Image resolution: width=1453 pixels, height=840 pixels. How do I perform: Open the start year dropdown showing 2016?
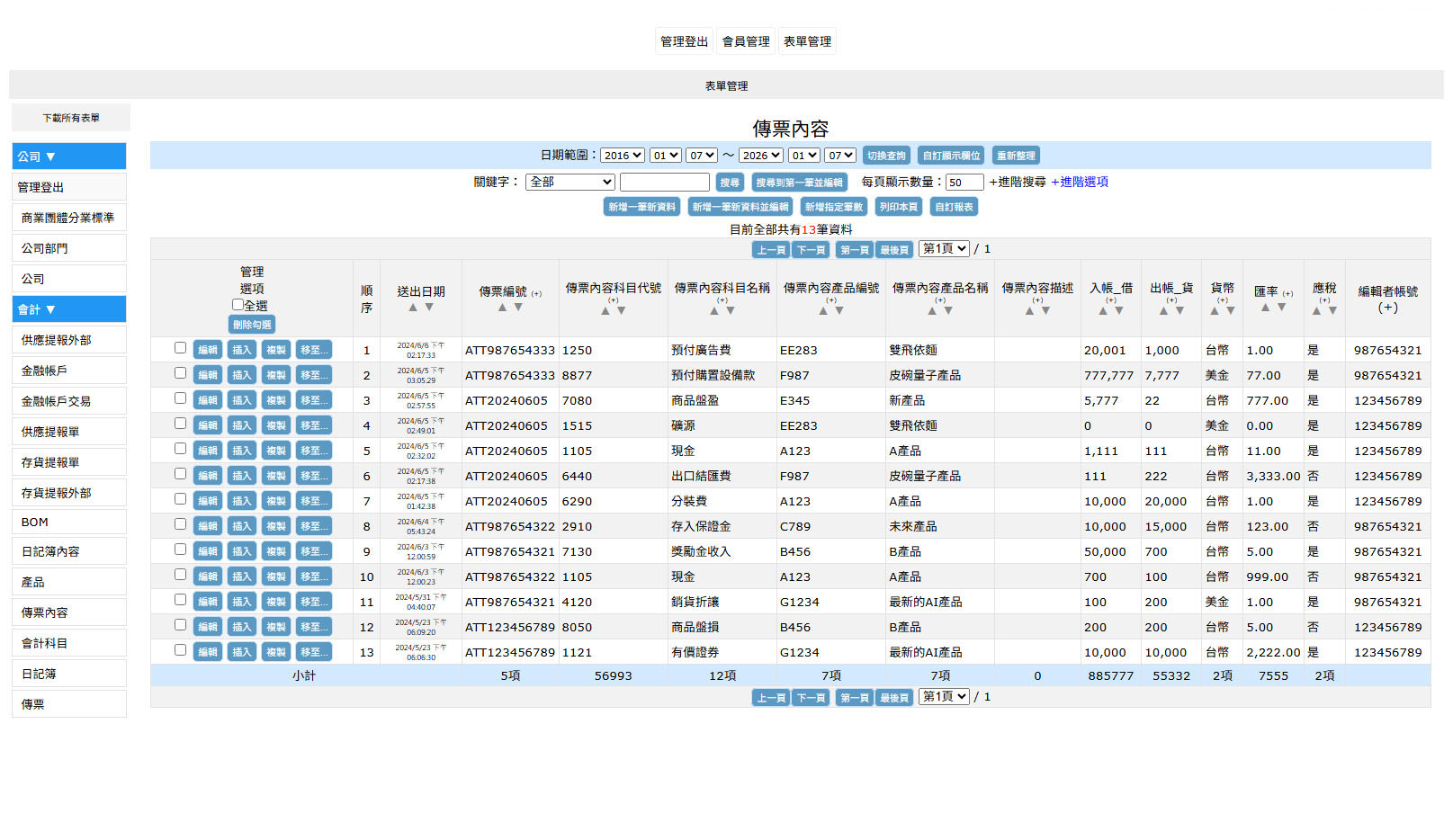click(623, 156)
